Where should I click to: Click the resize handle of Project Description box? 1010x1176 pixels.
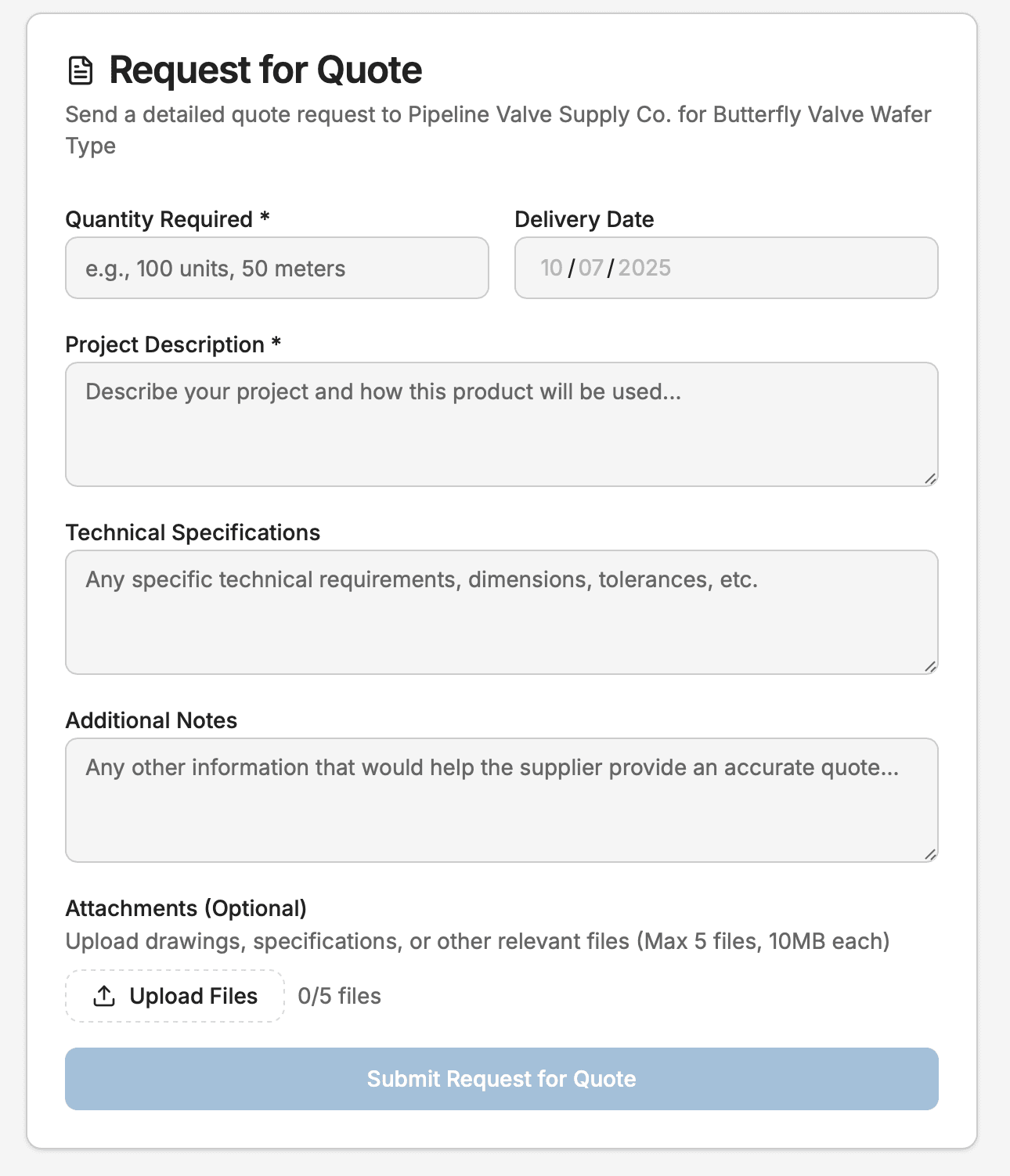click(x=930, y=478)
